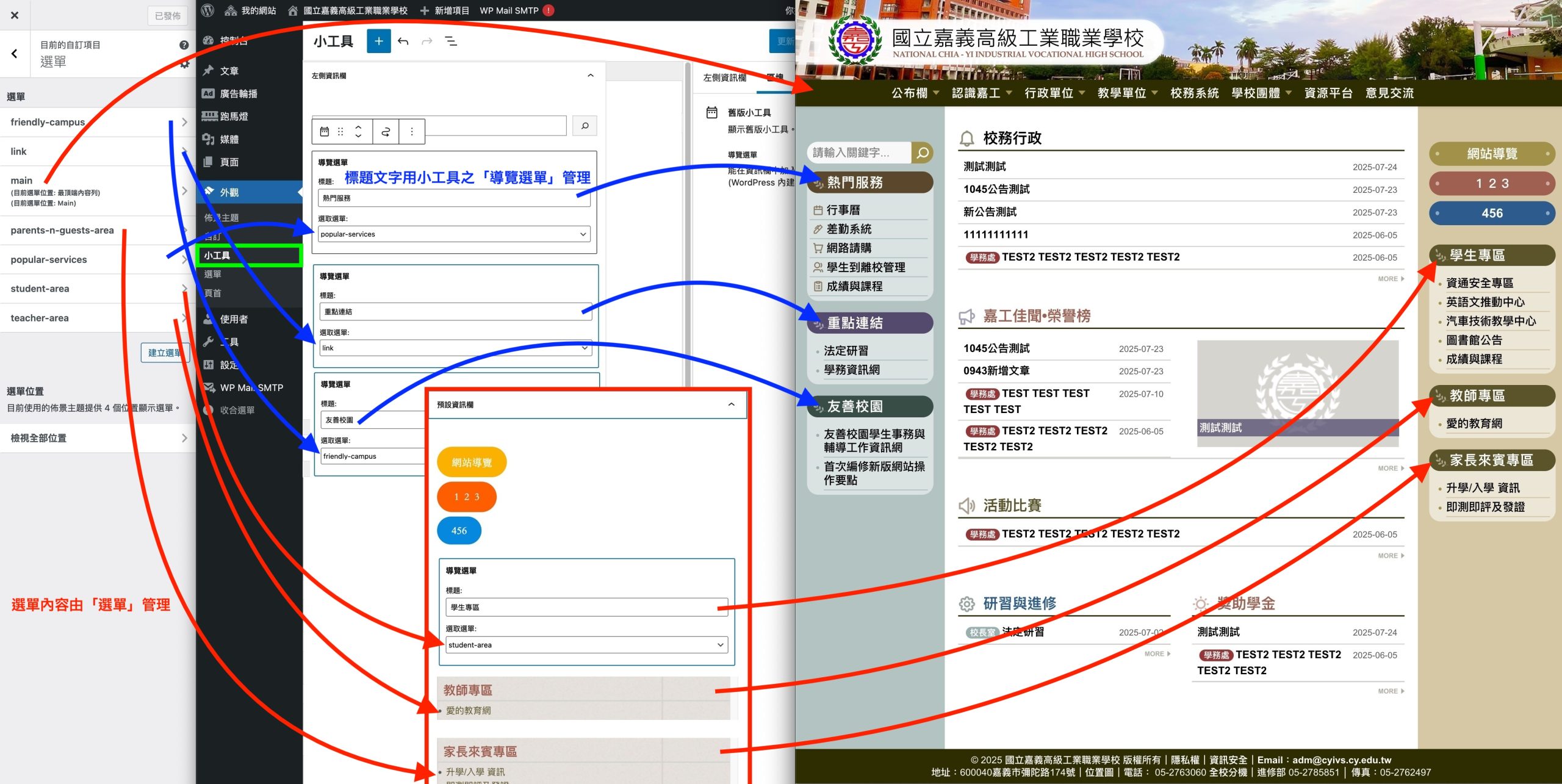Expand the main menu row
Viewport: 1562px width, 784px height.
(98, 191)
